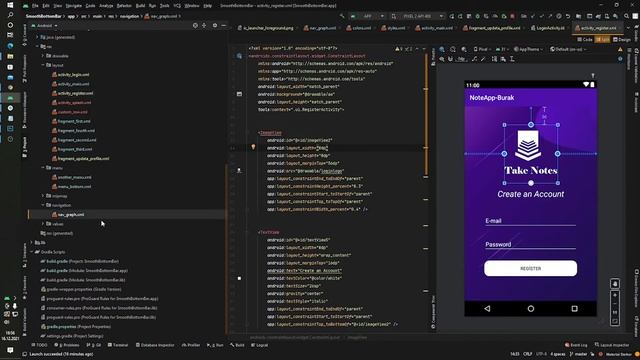The width and height of the screenshot is (640, 360).
Task: Collapse the menu folder
Action: [x=43, y=168]
